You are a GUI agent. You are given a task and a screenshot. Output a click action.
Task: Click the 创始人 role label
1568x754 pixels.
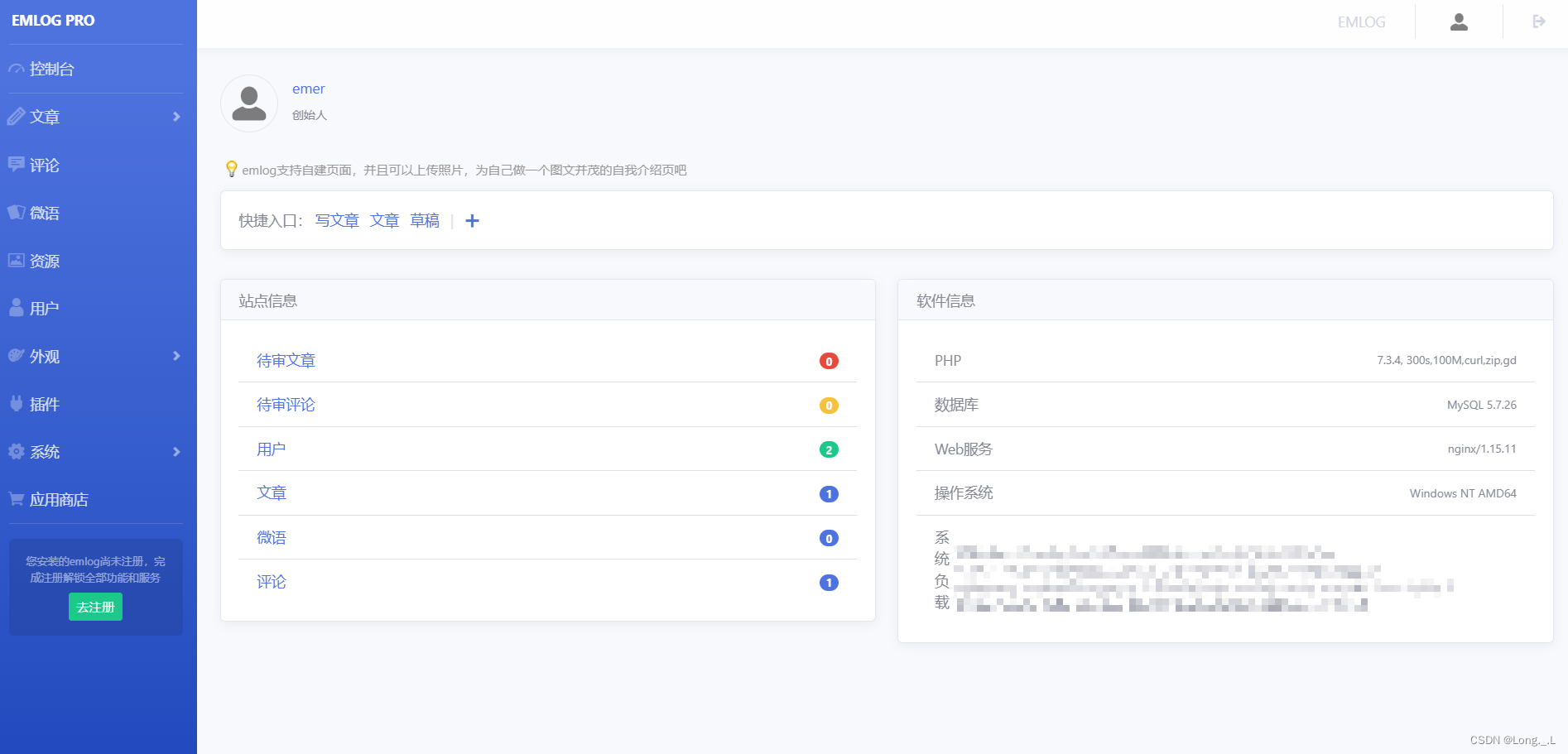pos(309,115)
